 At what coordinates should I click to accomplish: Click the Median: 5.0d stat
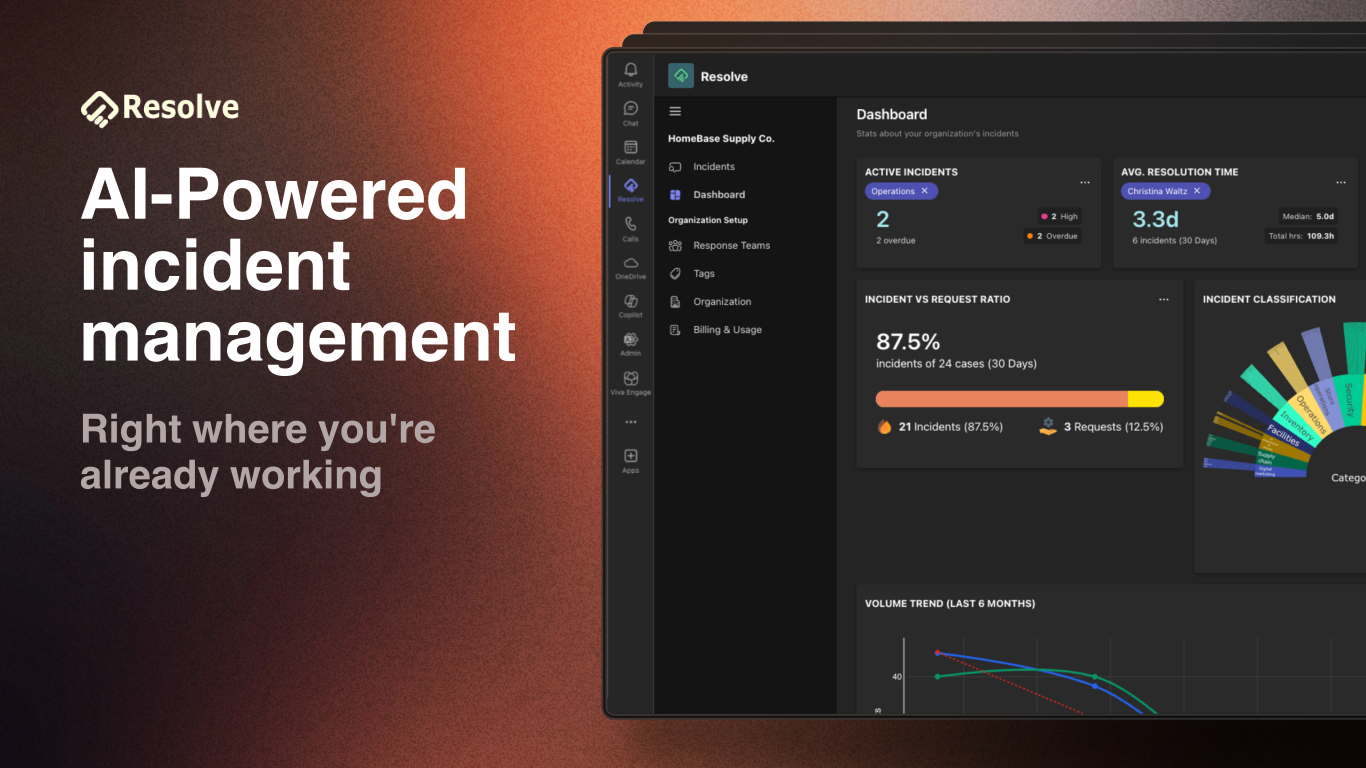pos(1308,216)
